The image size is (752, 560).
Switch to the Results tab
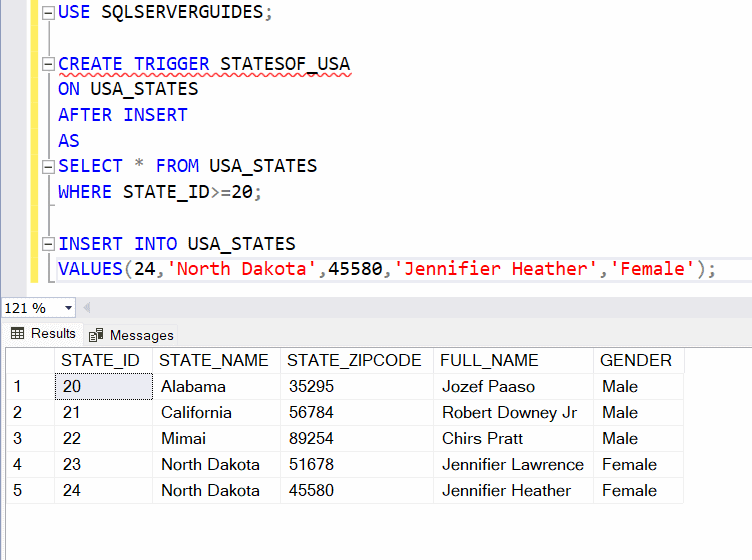pos(43,334)
